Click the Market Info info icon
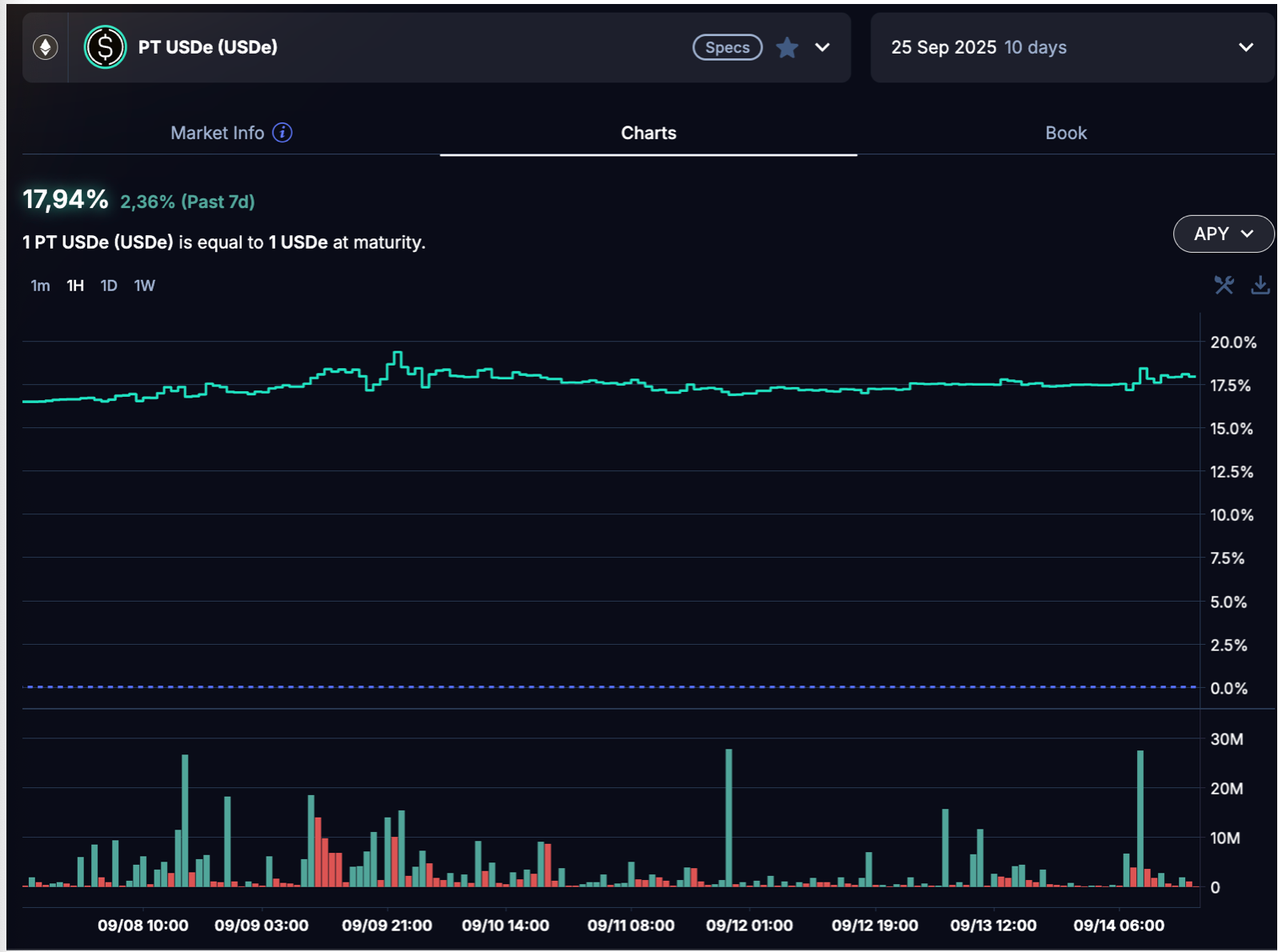This screenshot has height=952, width=1282. tap(282, 133)
